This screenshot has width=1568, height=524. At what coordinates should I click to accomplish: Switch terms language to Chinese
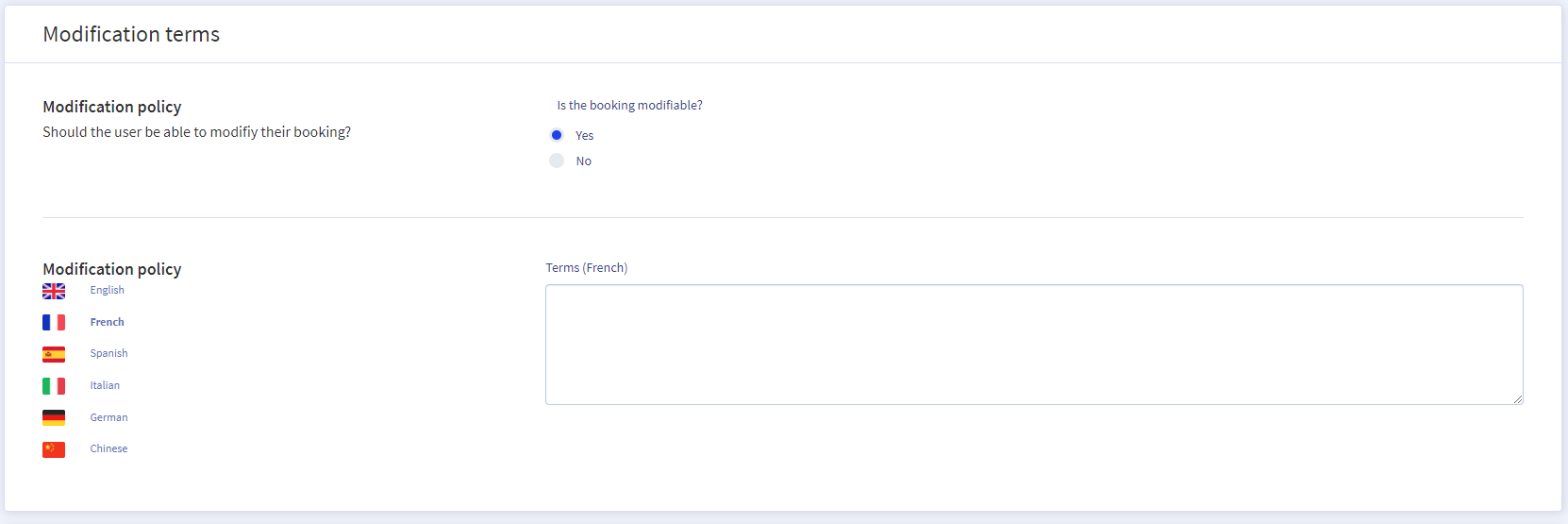click(x=109, y=448)
